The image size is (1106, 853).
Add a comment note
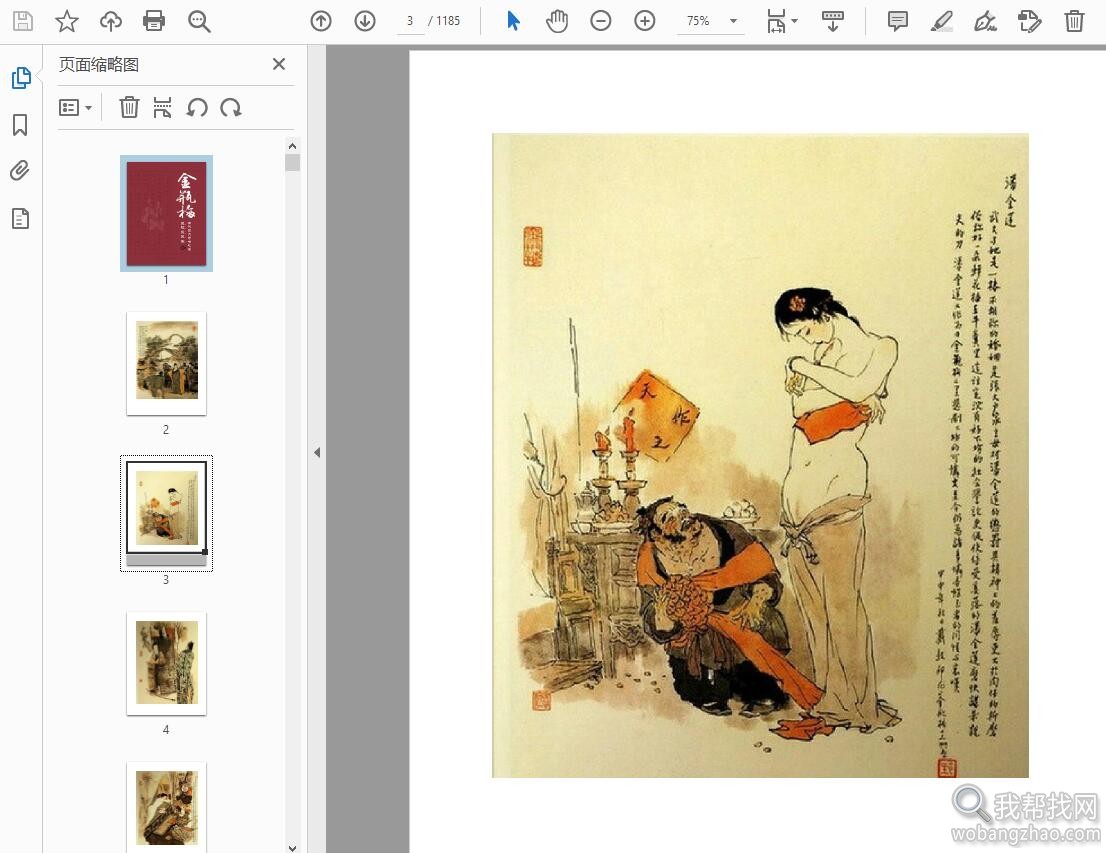[x=898, y=21]
